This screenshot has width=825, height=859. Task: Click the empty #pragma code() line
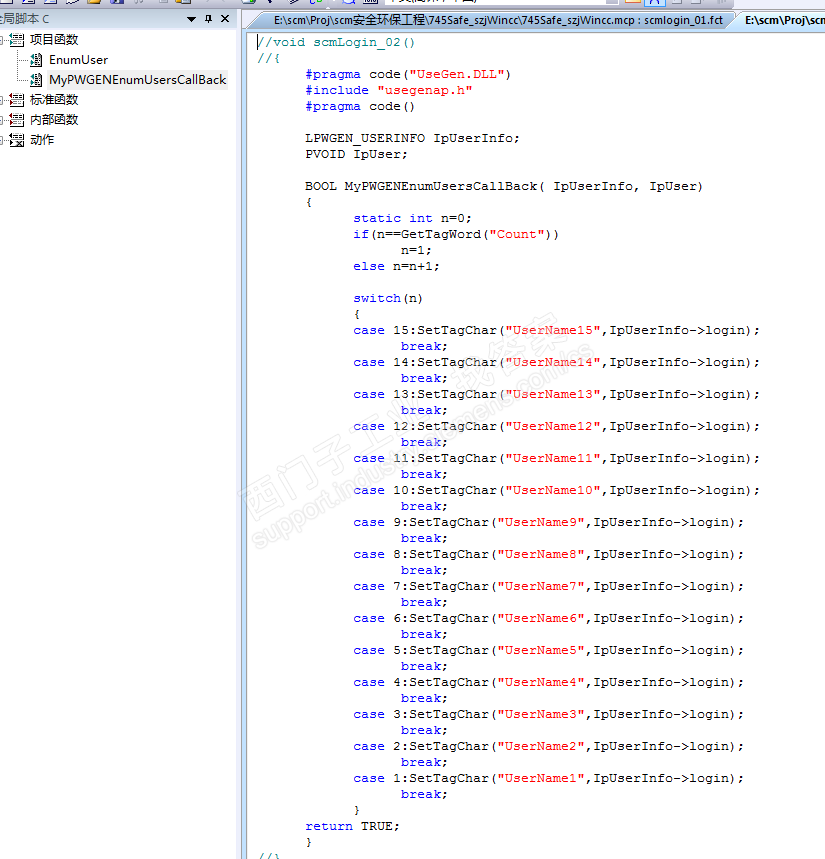(360, 106)
